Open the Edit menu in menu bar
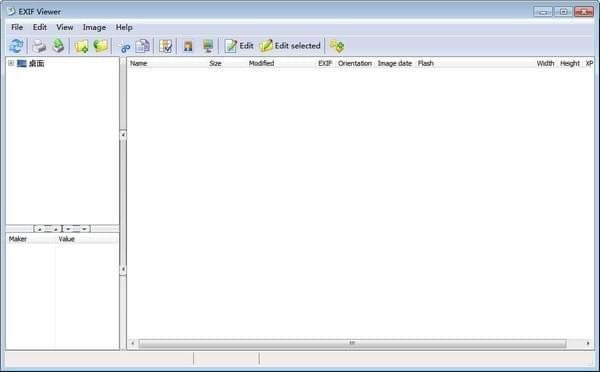 coord(40,27)
